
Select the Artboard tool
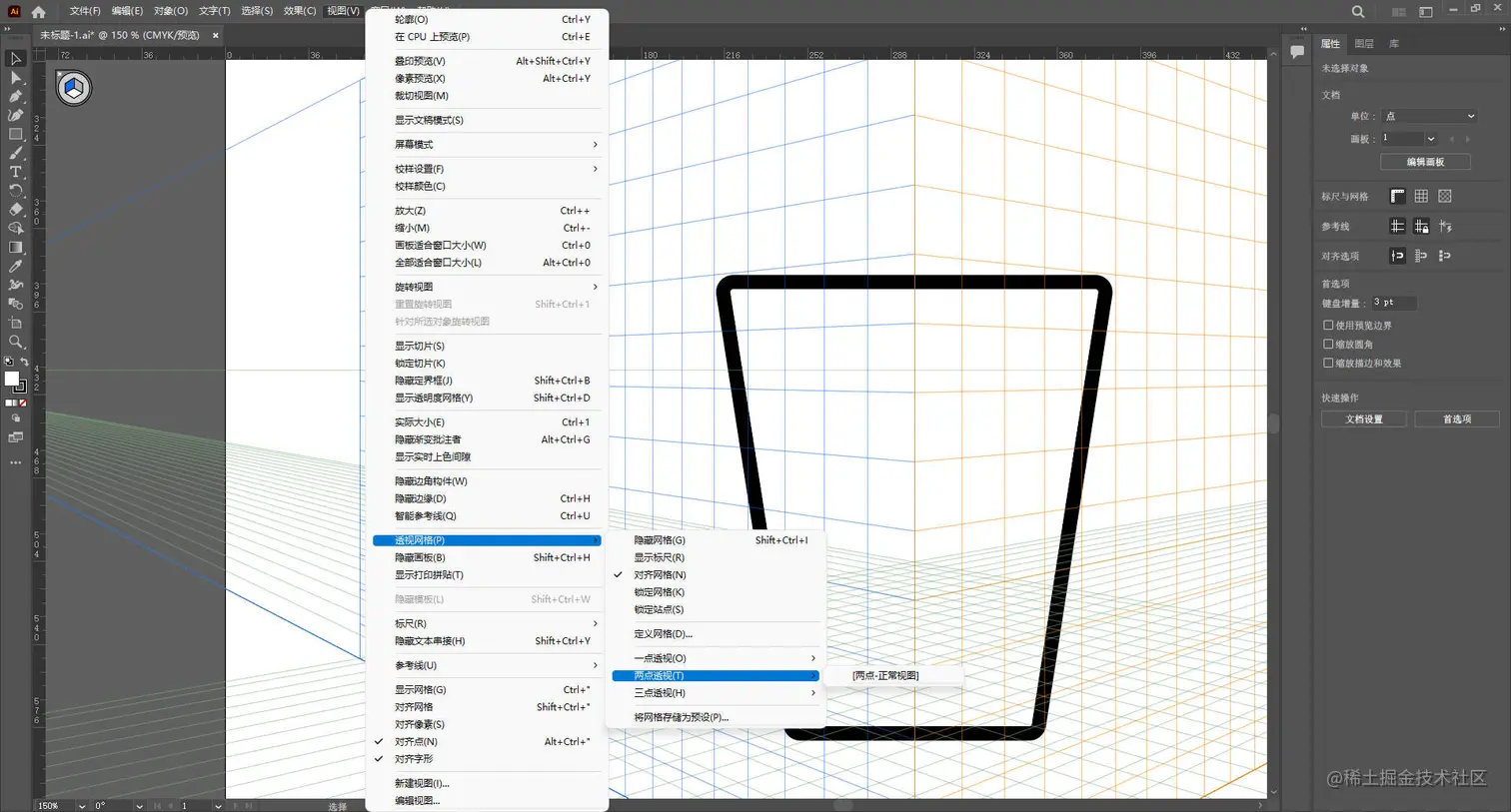pos(16,324)
